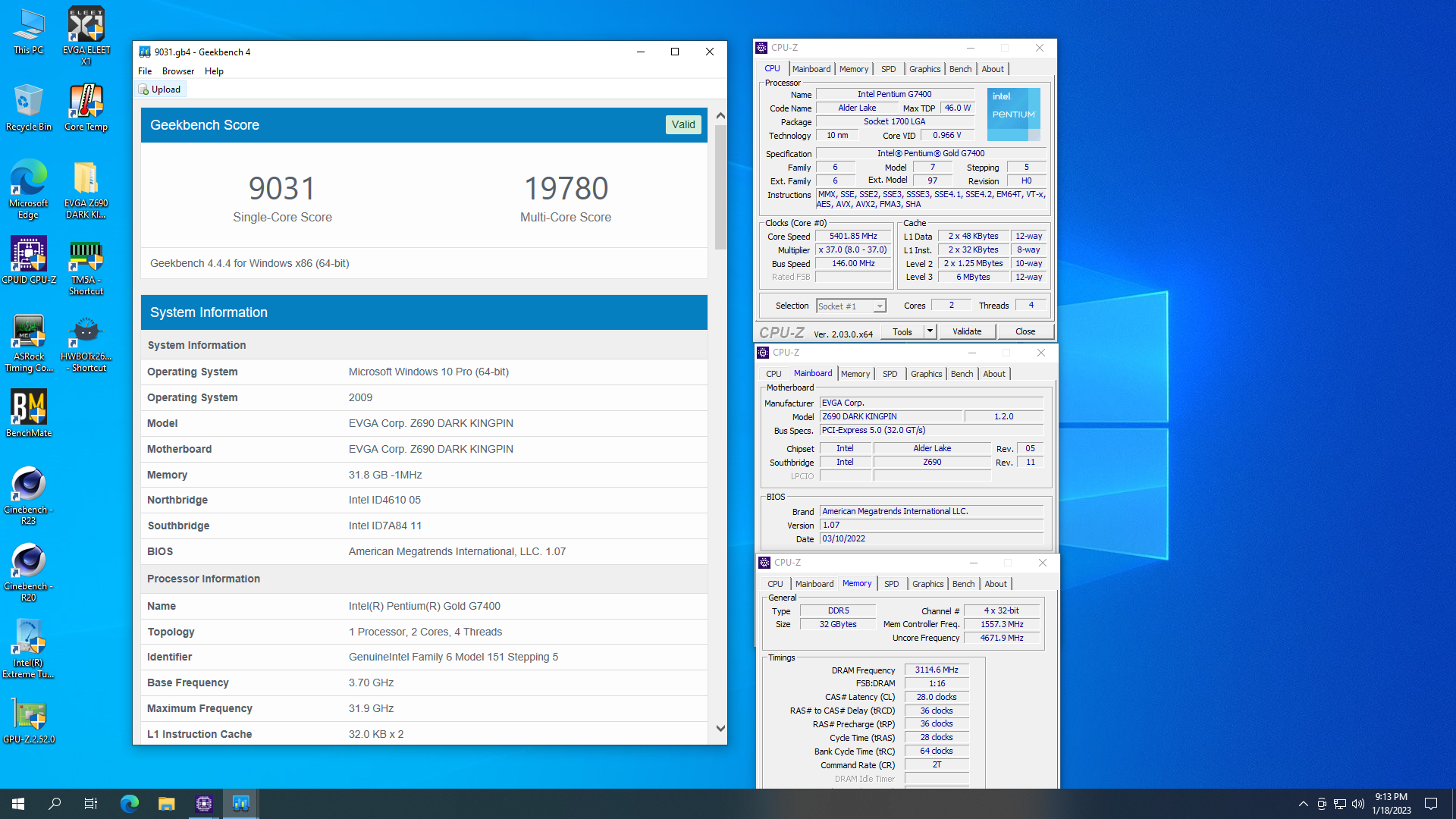
Task: Click Intel Pentium G7400 name field
Action: click(895, 95)
